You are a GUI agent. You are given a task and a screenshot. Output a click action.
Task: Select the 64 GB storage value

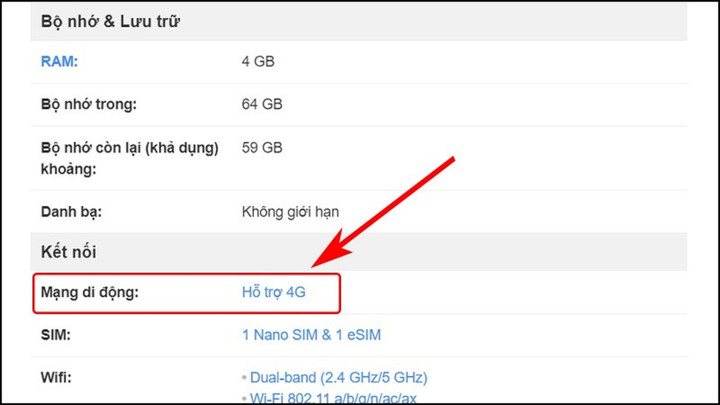262,104
